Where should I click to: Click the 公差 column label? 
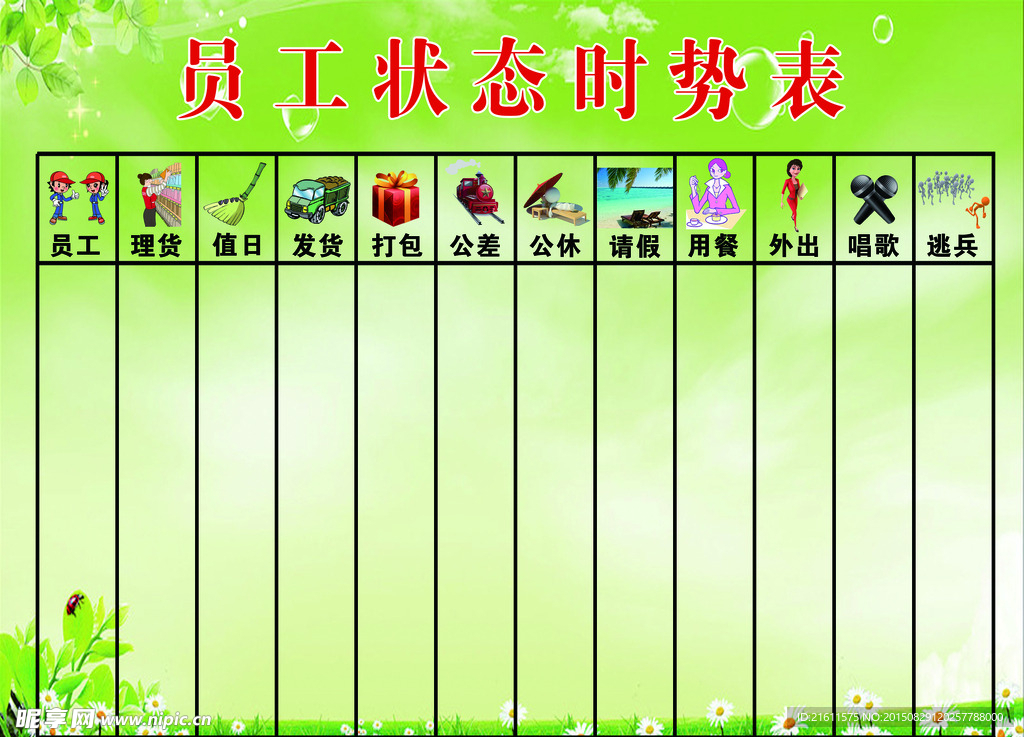(x=475, y=246)
